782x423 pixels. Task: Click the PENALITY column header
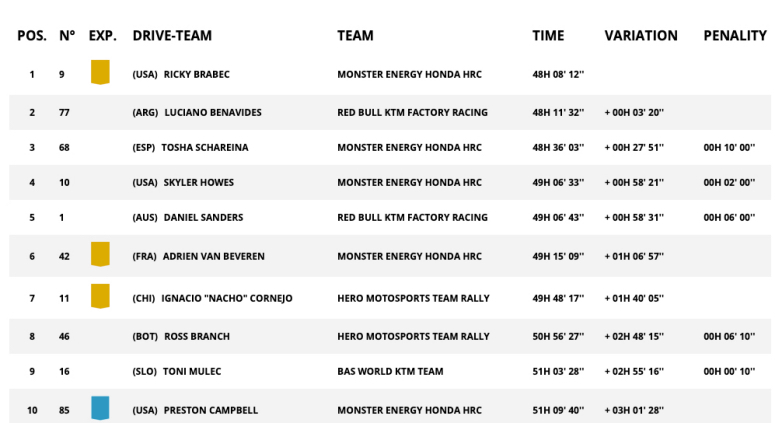(735, 36)
